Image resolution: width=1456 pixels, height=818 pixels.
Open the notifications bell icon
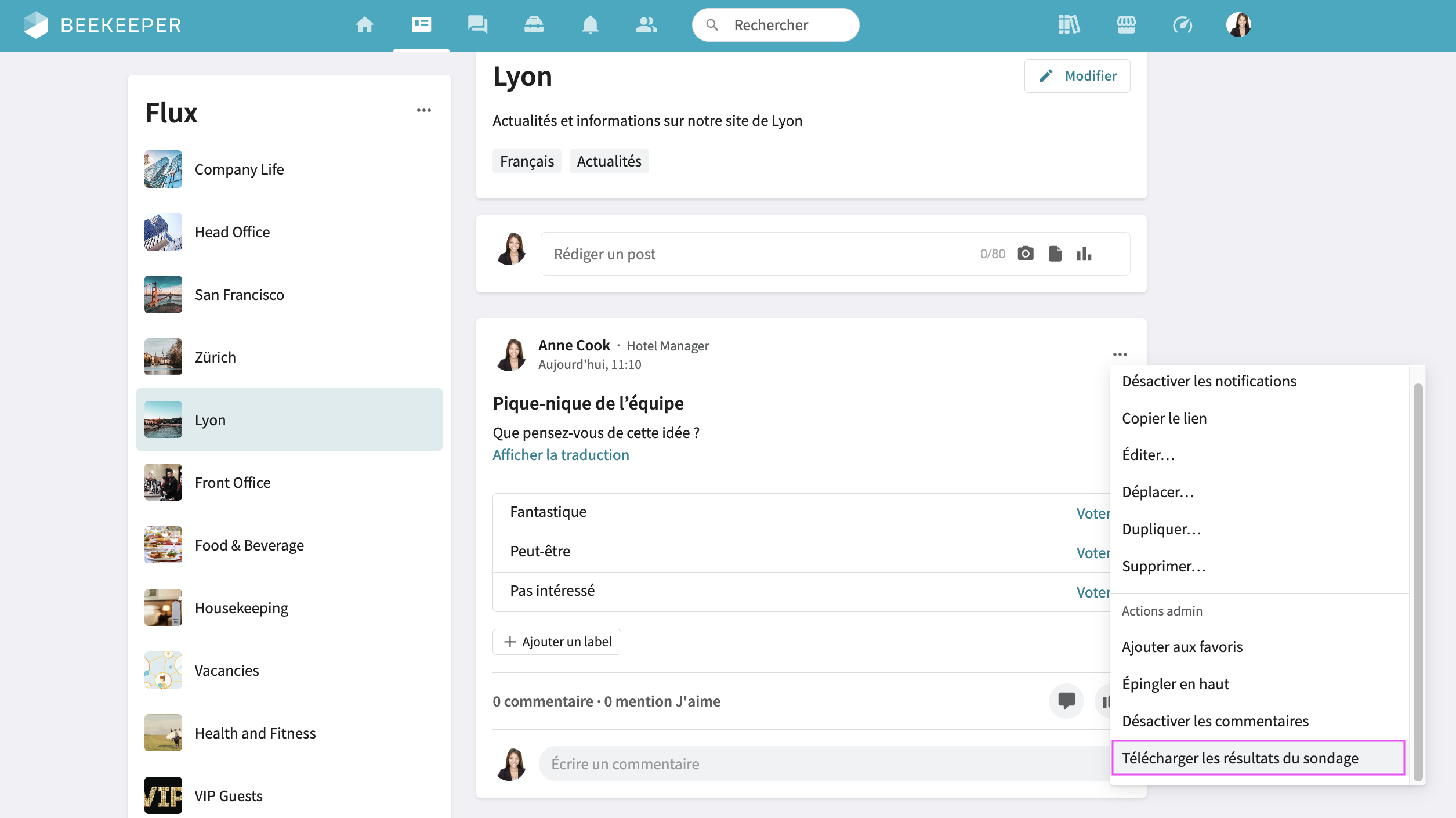coord(590,25)
